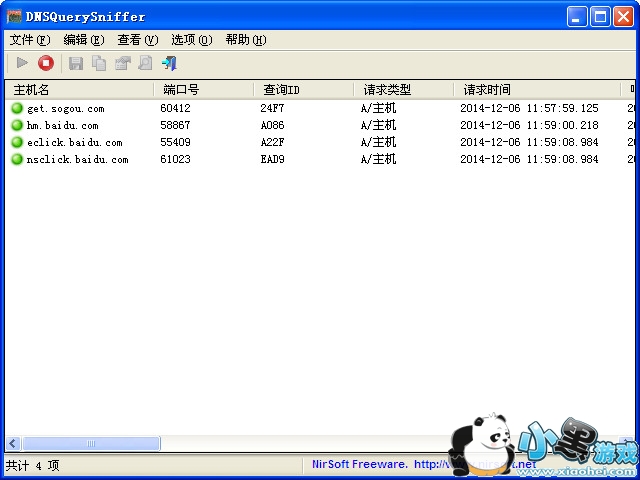The height and width of the screenshot is (480, 640).
Task: Sort by the 请求时间 column header
Action: pos(536,90)
